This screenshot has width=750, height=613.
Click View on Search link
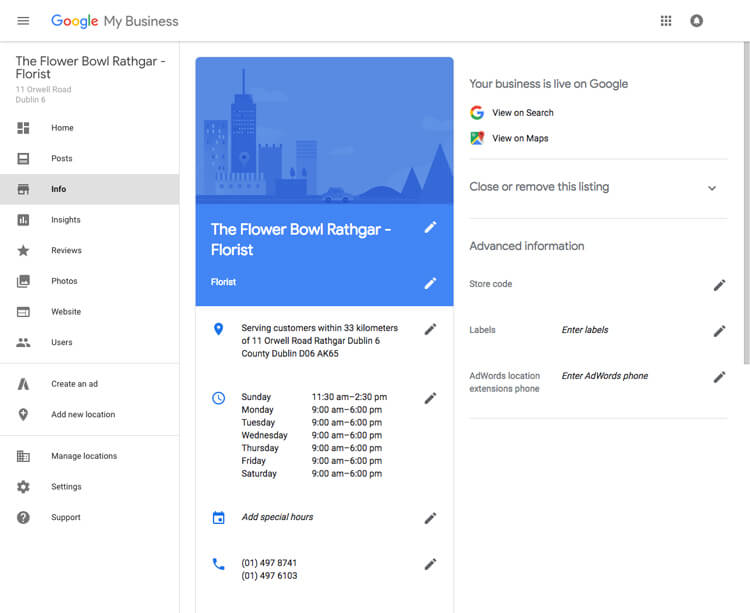pyautogui.click(x=523, y=113)
